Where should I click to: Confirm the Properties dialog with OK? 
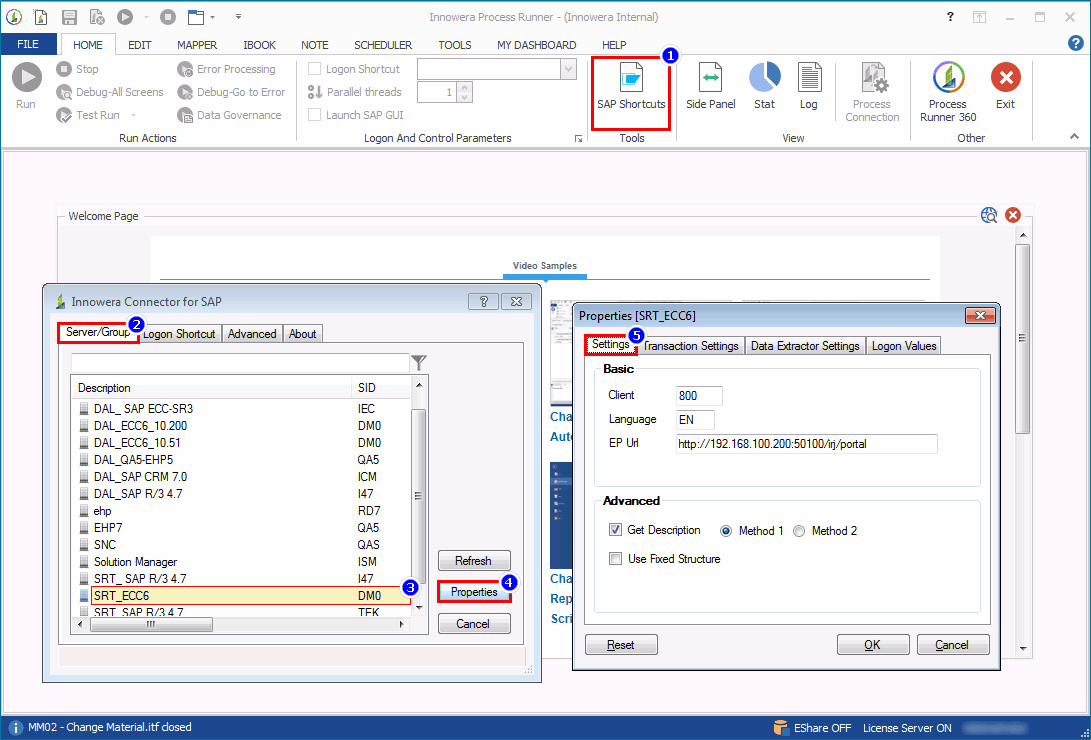pos(872,644)
